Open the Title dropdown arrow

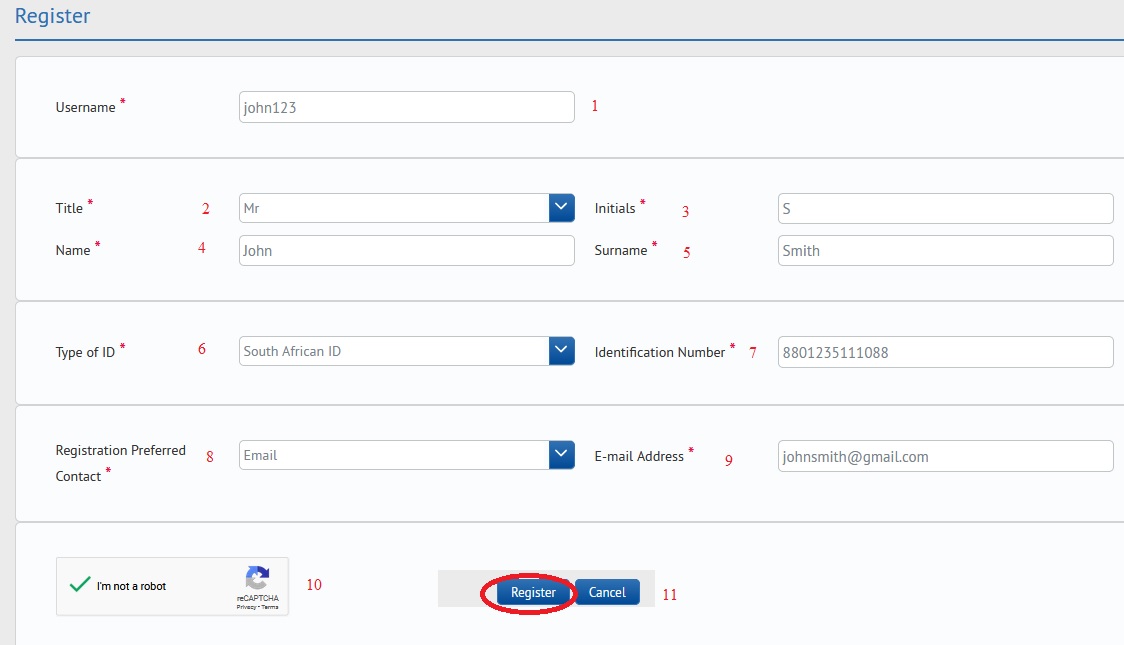(x=562, y=208)
